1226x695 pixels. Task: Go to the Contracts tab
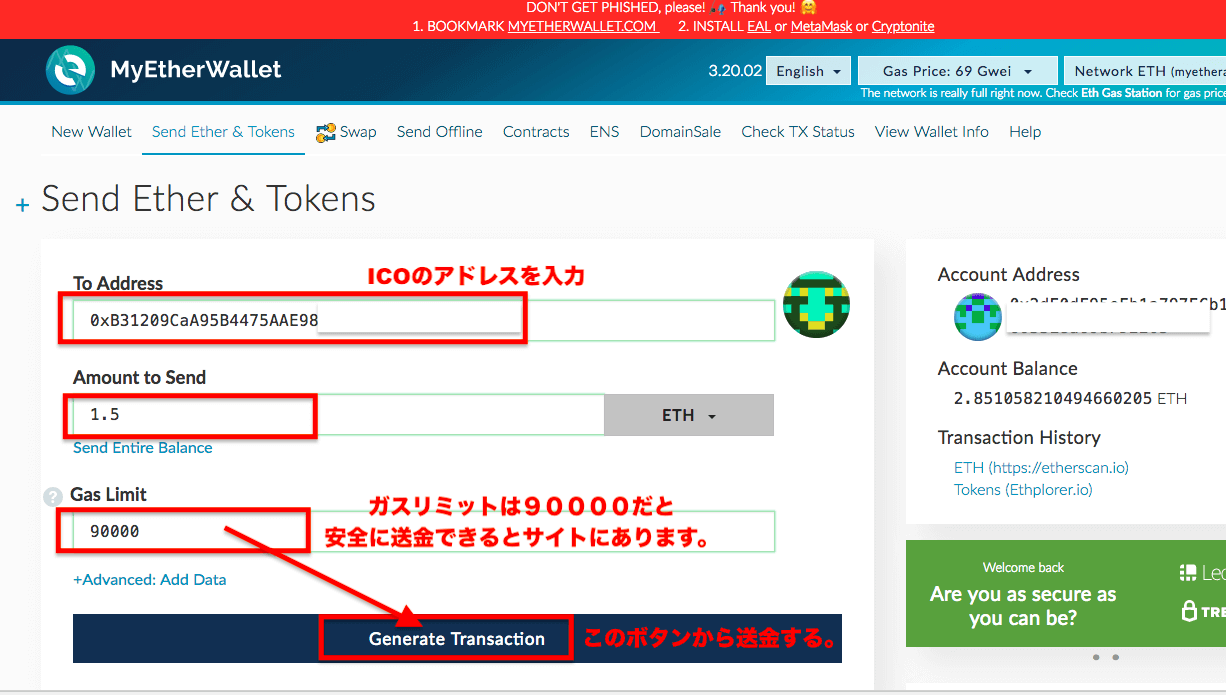pos(536,132)
